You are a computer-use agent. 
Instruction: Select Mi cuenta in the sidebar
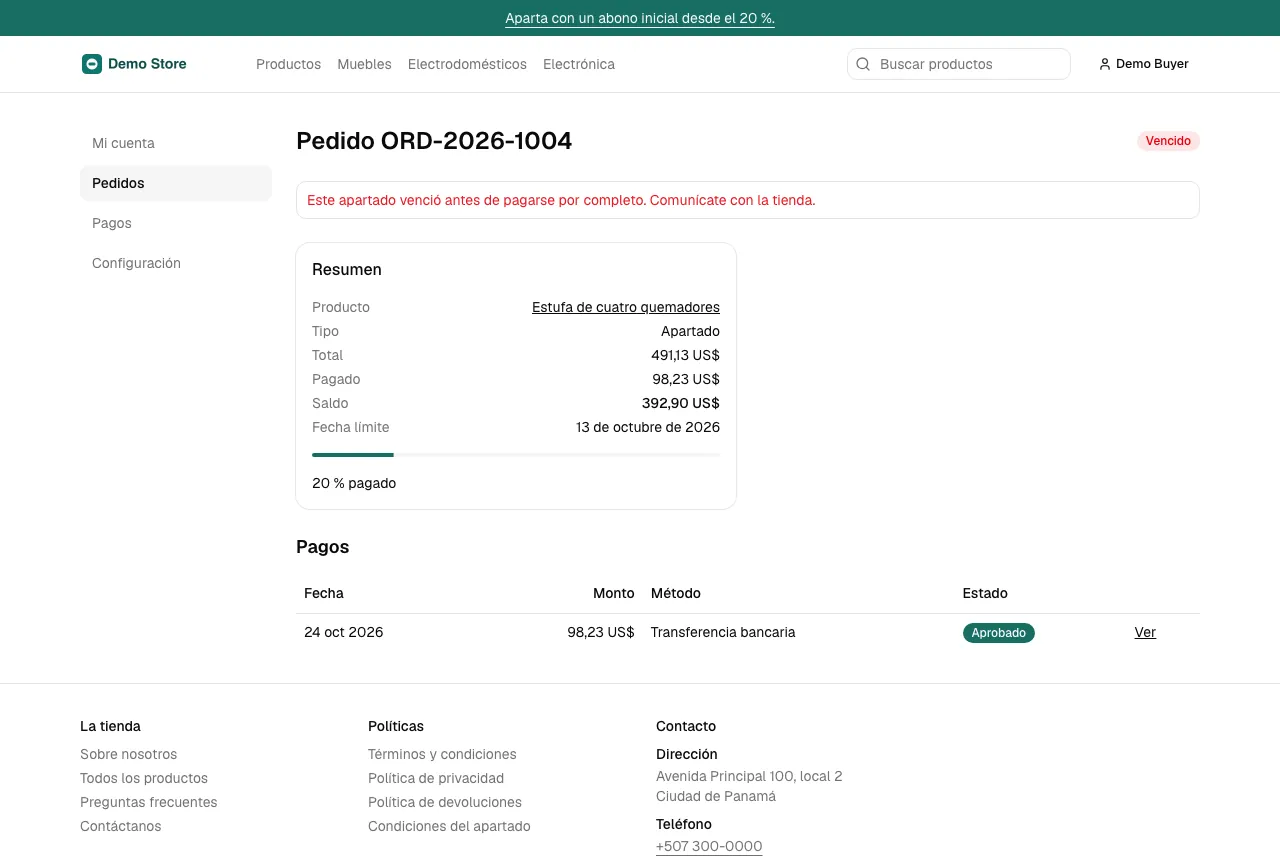(x=176, y=143)
